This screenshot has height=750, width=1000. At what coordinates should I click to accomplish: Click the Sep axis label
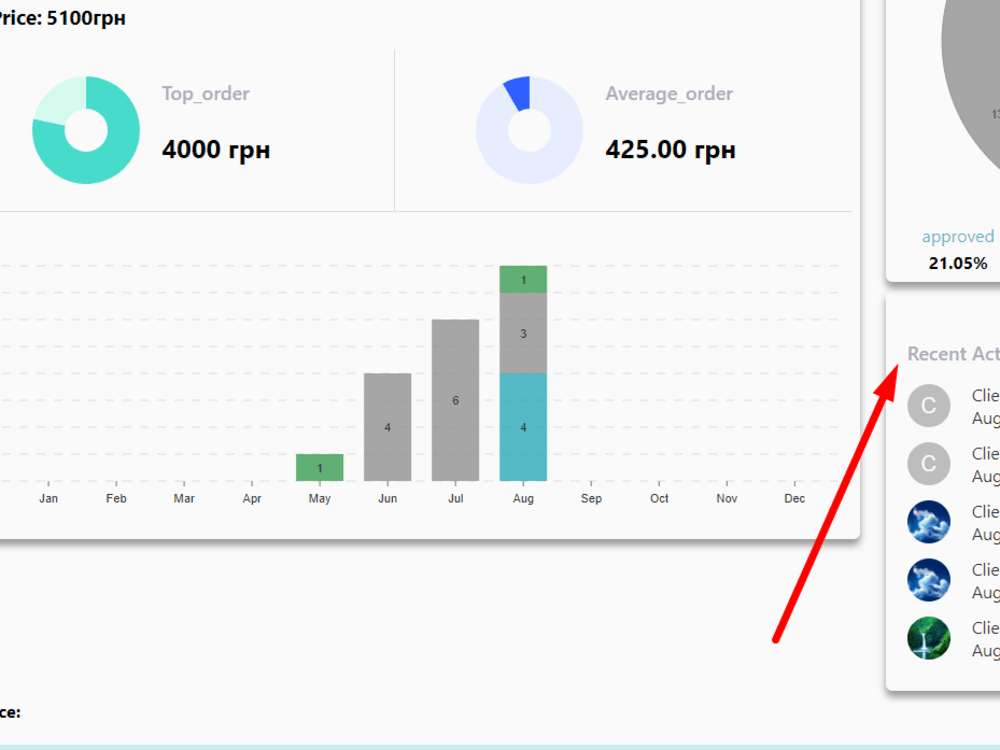591,499
